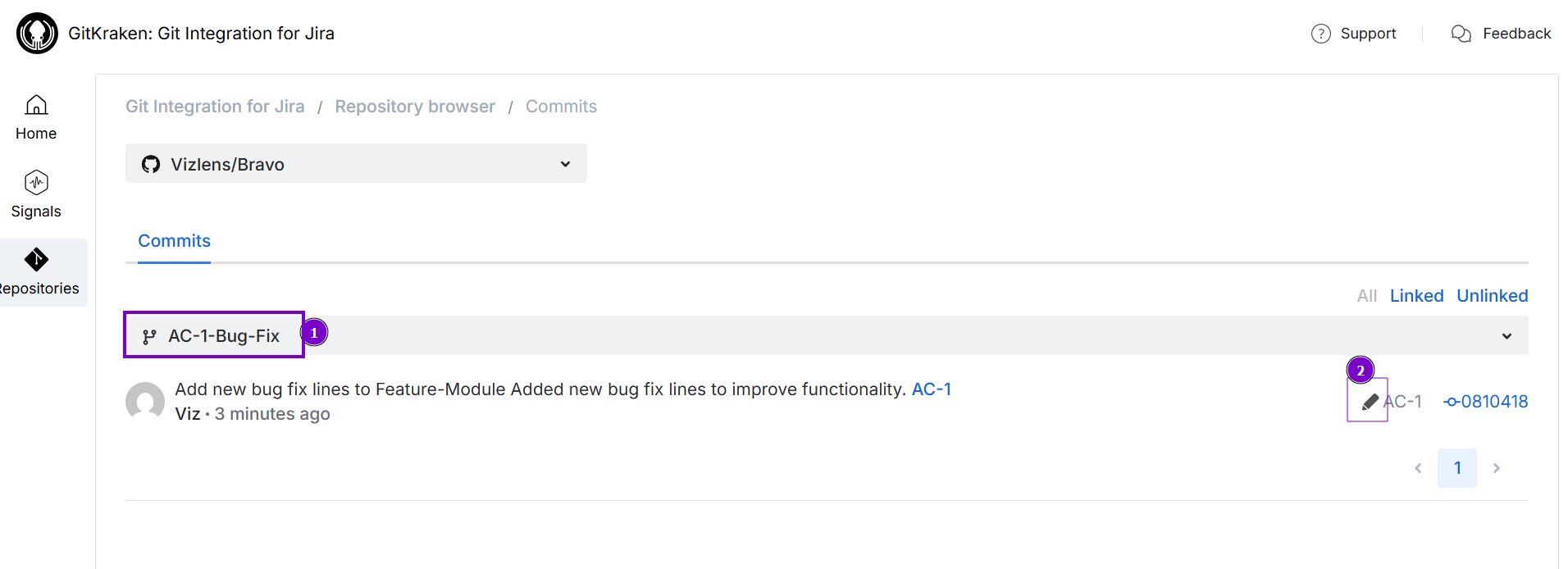This screenshot has height=569, width=1568.
Task: Open the AC-1 issue link in commit message
Action: click(931, 389)
